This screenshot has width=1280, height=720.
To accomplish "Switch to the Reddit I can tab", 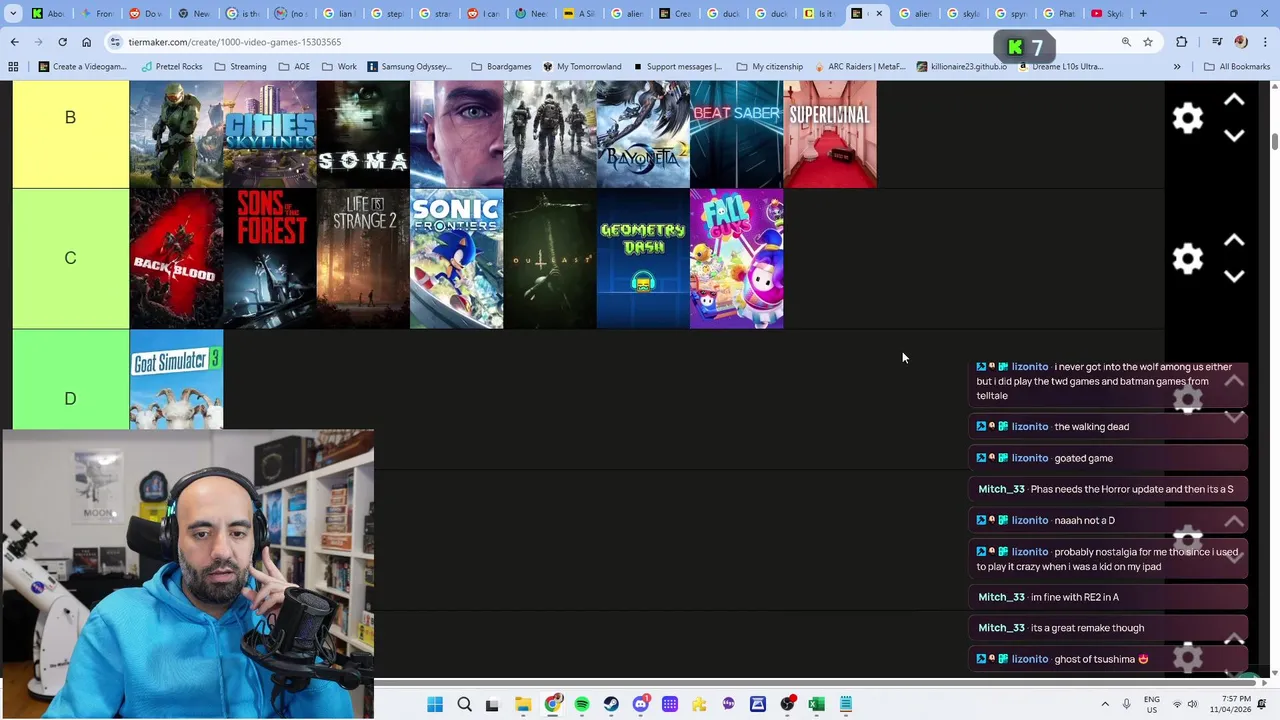I will pyautogui.click(x=485, y=13).
